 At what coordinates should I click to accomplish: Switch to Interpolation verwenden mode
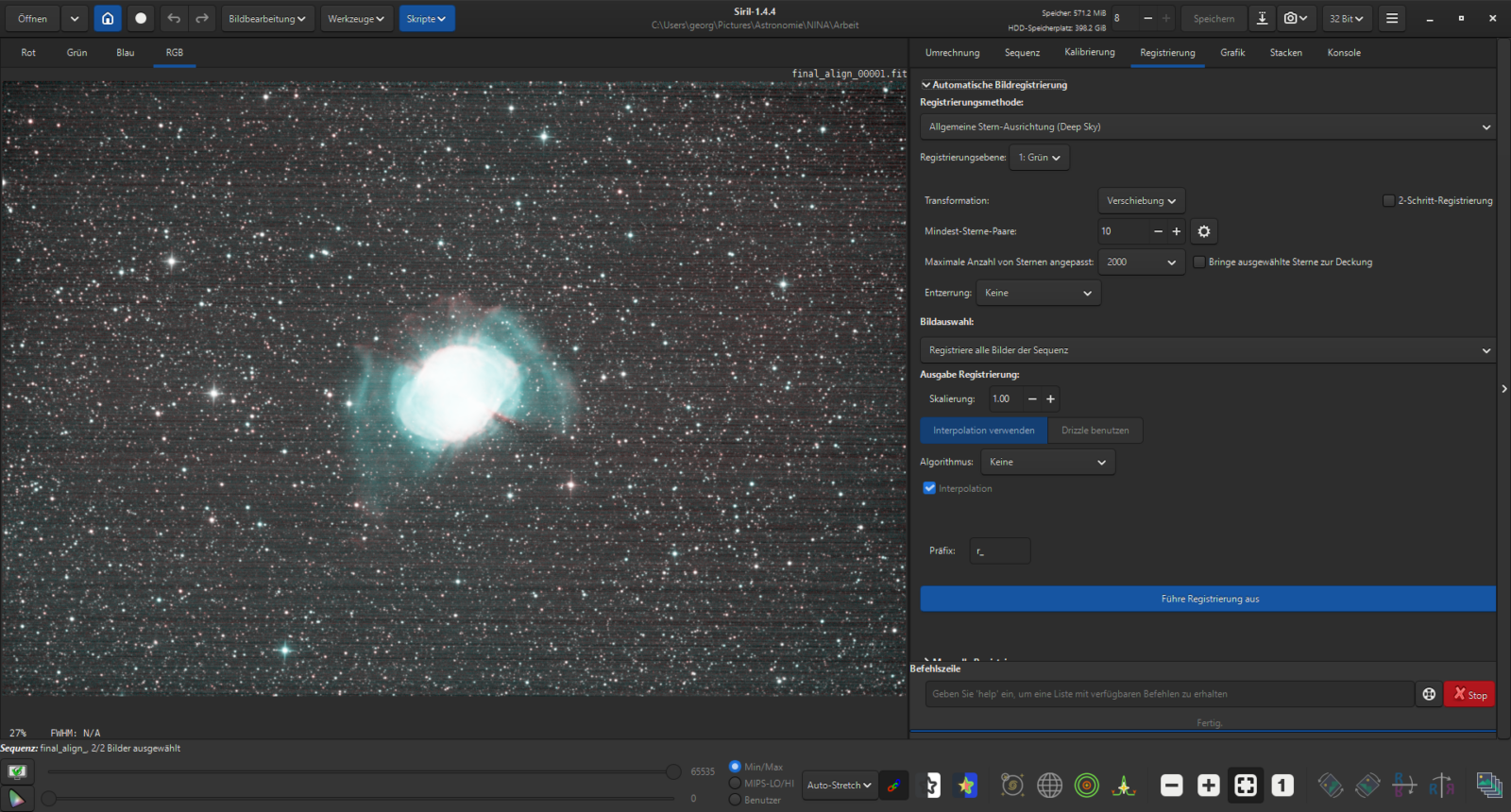click(x=984, y=431)
